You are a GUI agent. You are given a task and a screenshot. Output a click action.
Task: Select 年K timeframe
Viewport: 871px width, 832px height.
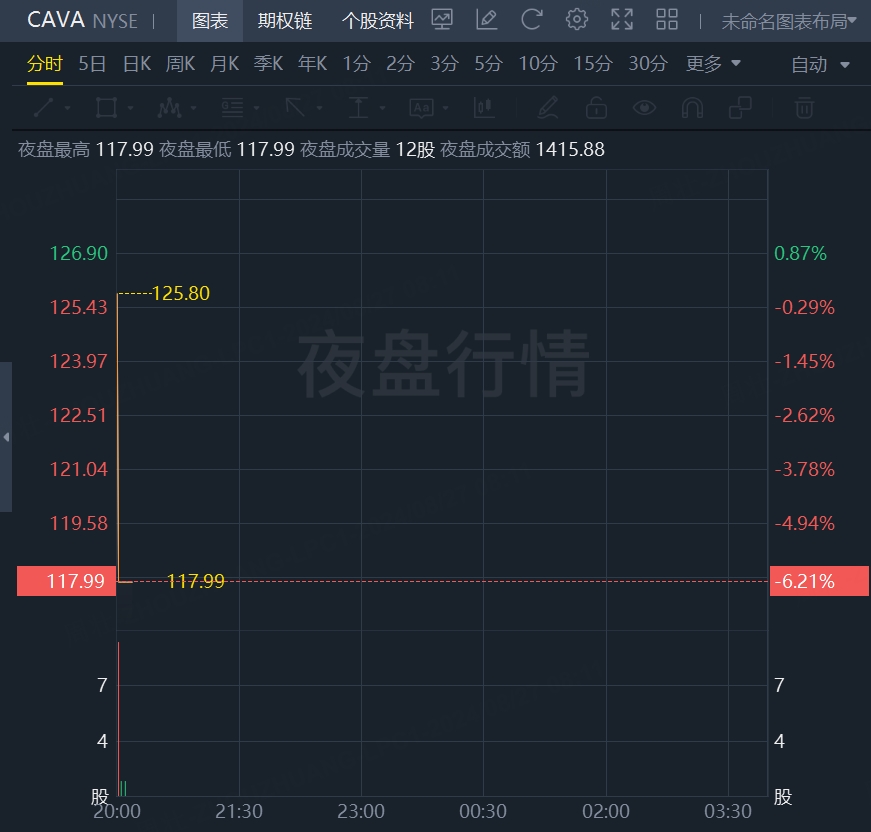(312, 64)
